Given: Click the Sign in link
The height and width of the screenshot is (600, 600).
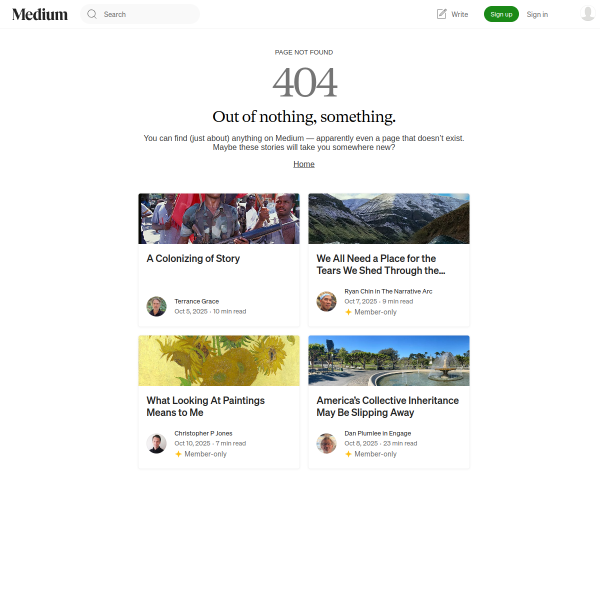Looking at the screenshot, I should click(537, 15).
